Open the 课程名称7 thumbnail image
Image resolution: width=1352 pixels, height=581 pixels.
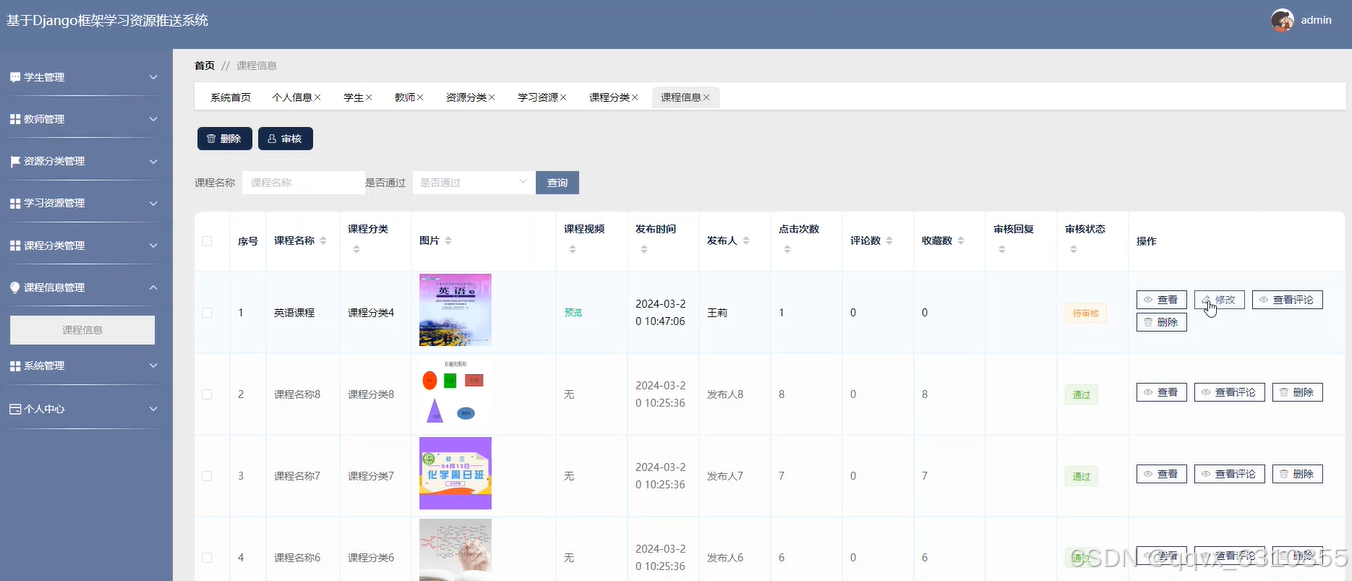455,473
